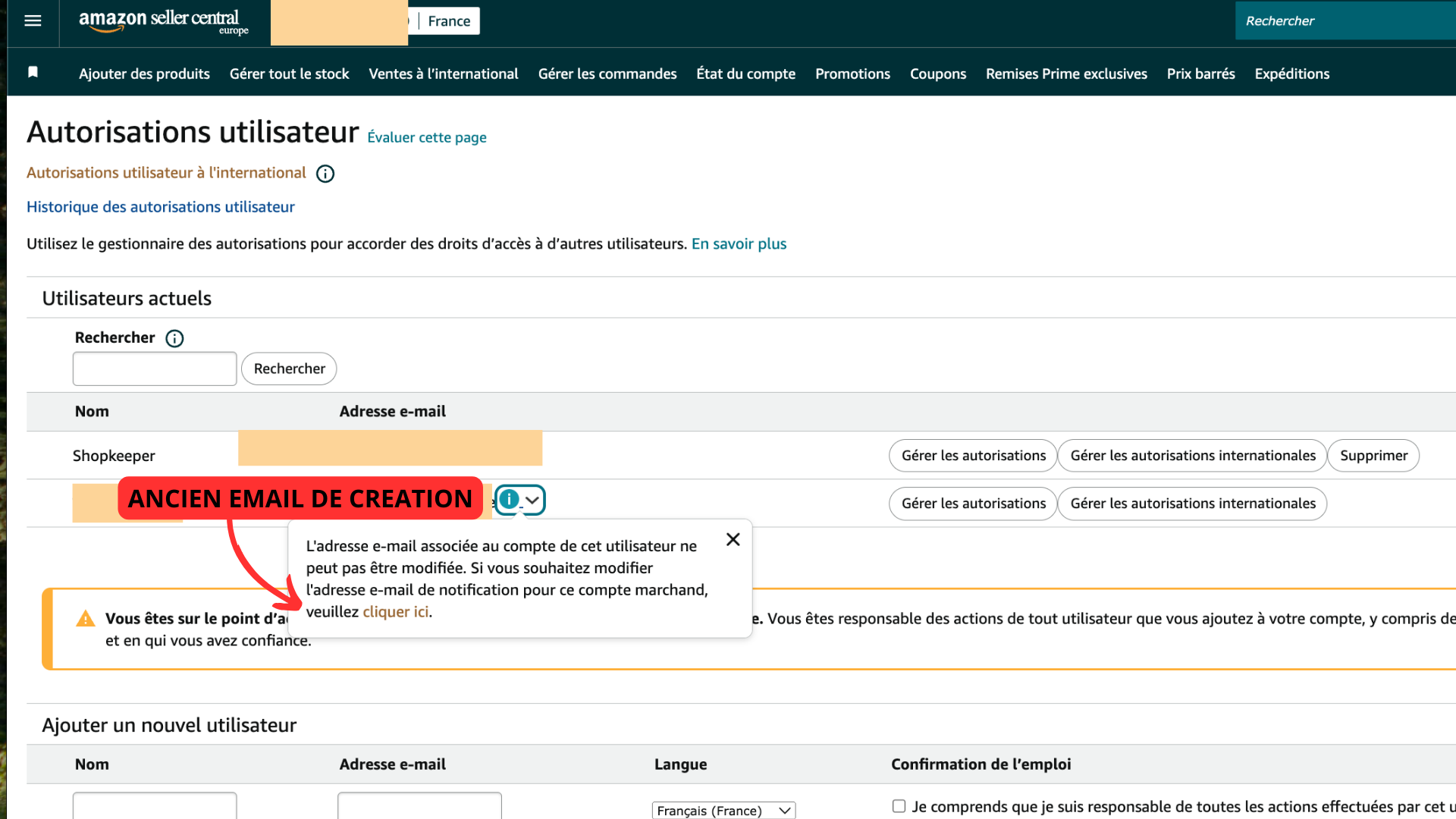This screenshot has width=1456, height=819.
Task: Show info icon next to Rechercher label
Action: pyautogui.click(x=174, y=338)
